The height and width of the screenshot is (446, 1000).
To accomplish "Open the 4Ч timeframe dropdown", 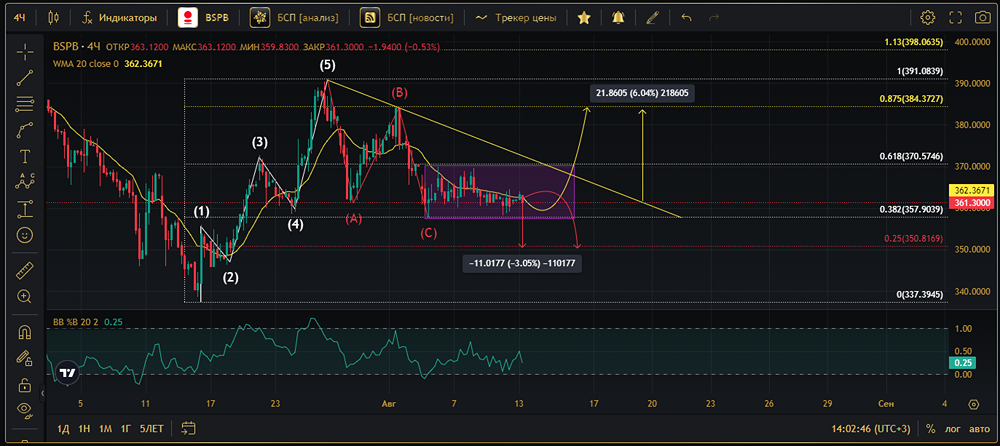I will pyautogui.click(x=19, y=18).
